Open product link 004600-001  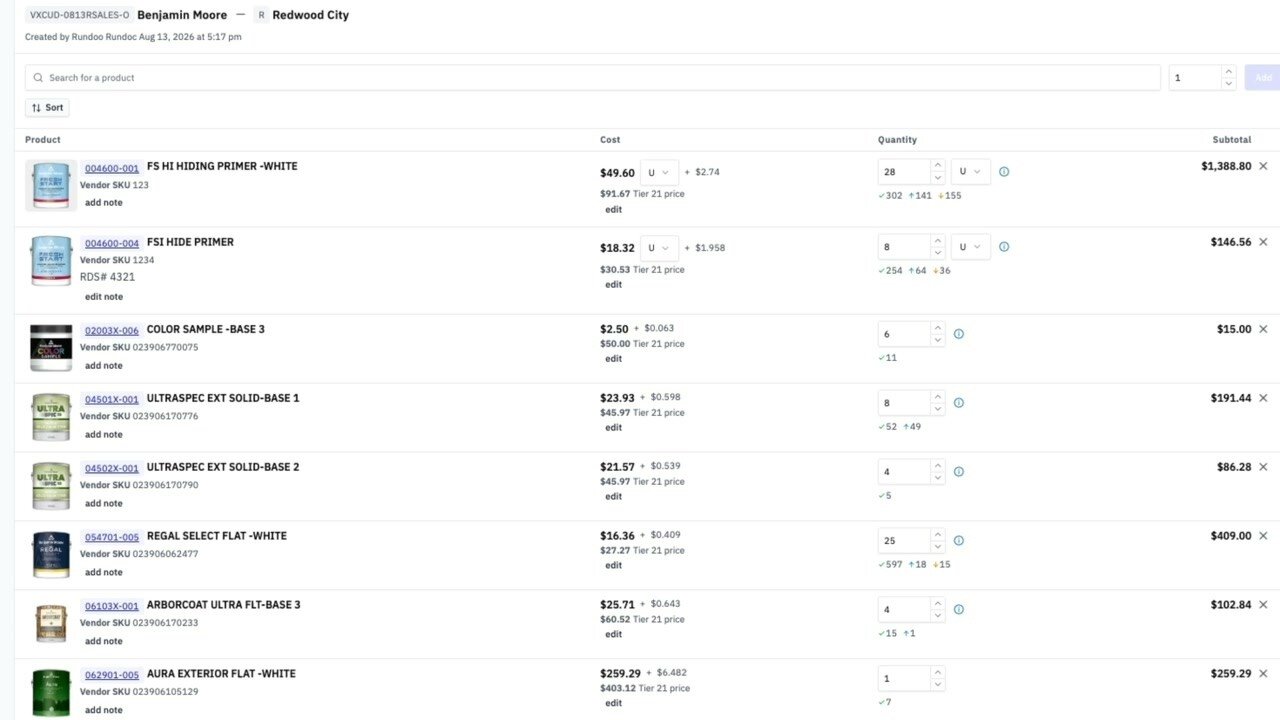coord(112,168)
